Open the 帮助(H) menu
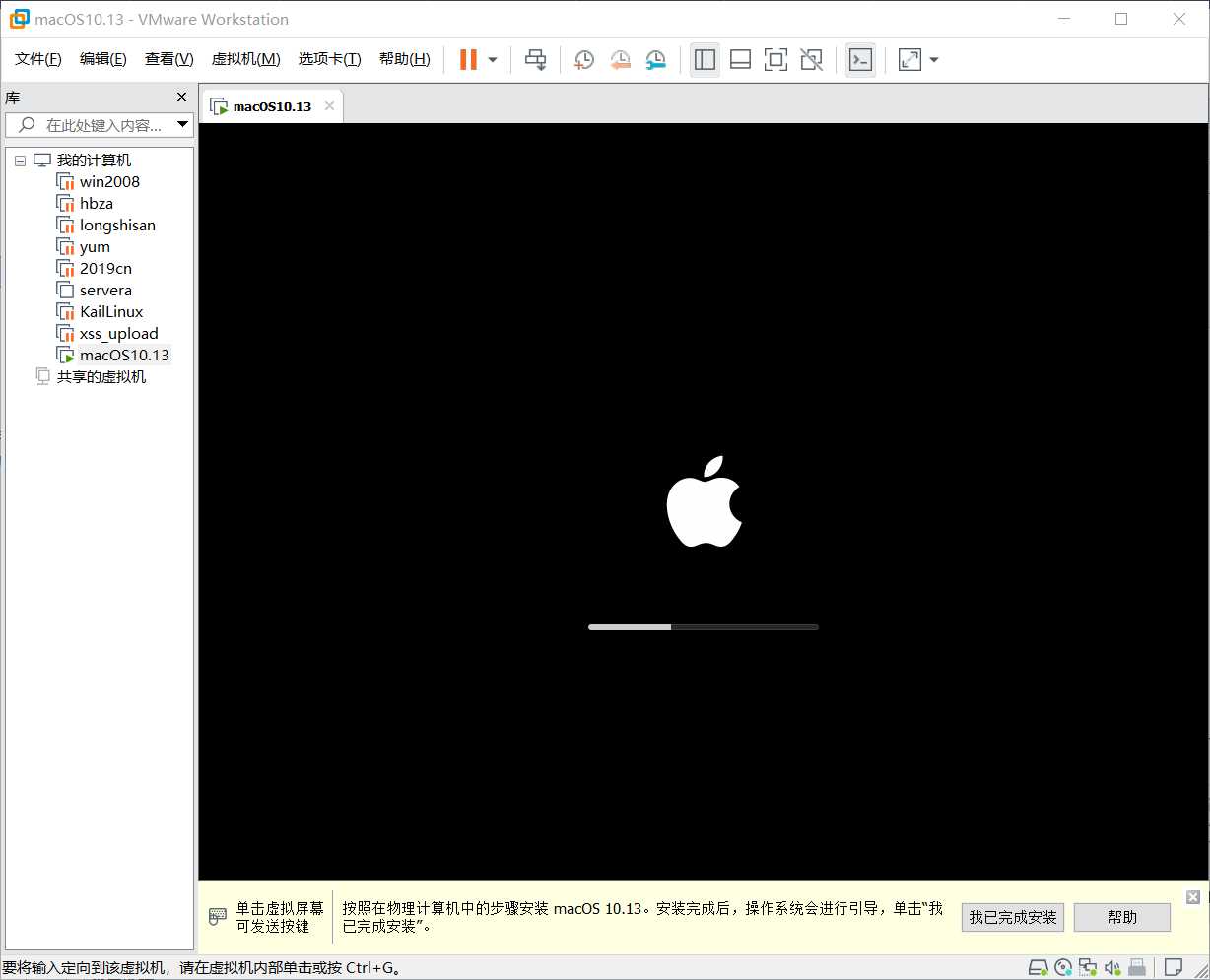Image resolution: width=1210 pixels, height=980 pixels. [x=405, y=59]
